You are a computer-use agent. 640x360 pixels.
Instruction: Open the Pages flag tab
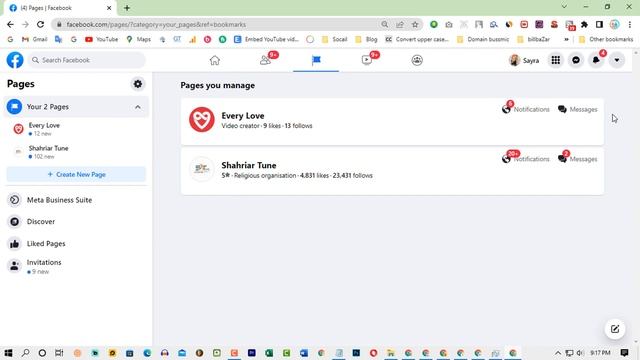(x=316, y=60)
